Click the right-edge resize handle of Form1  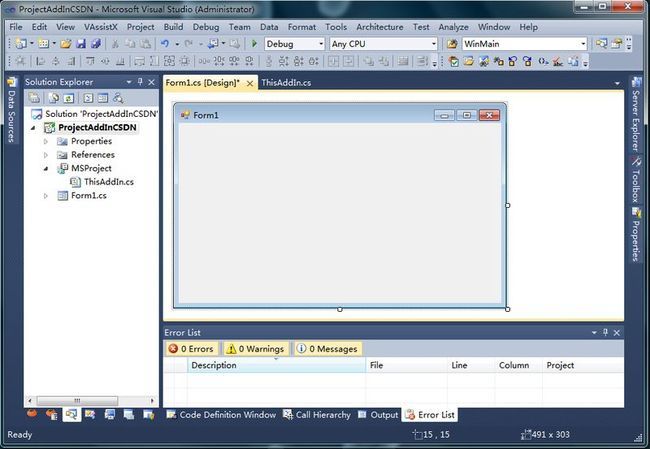[508, 205]
